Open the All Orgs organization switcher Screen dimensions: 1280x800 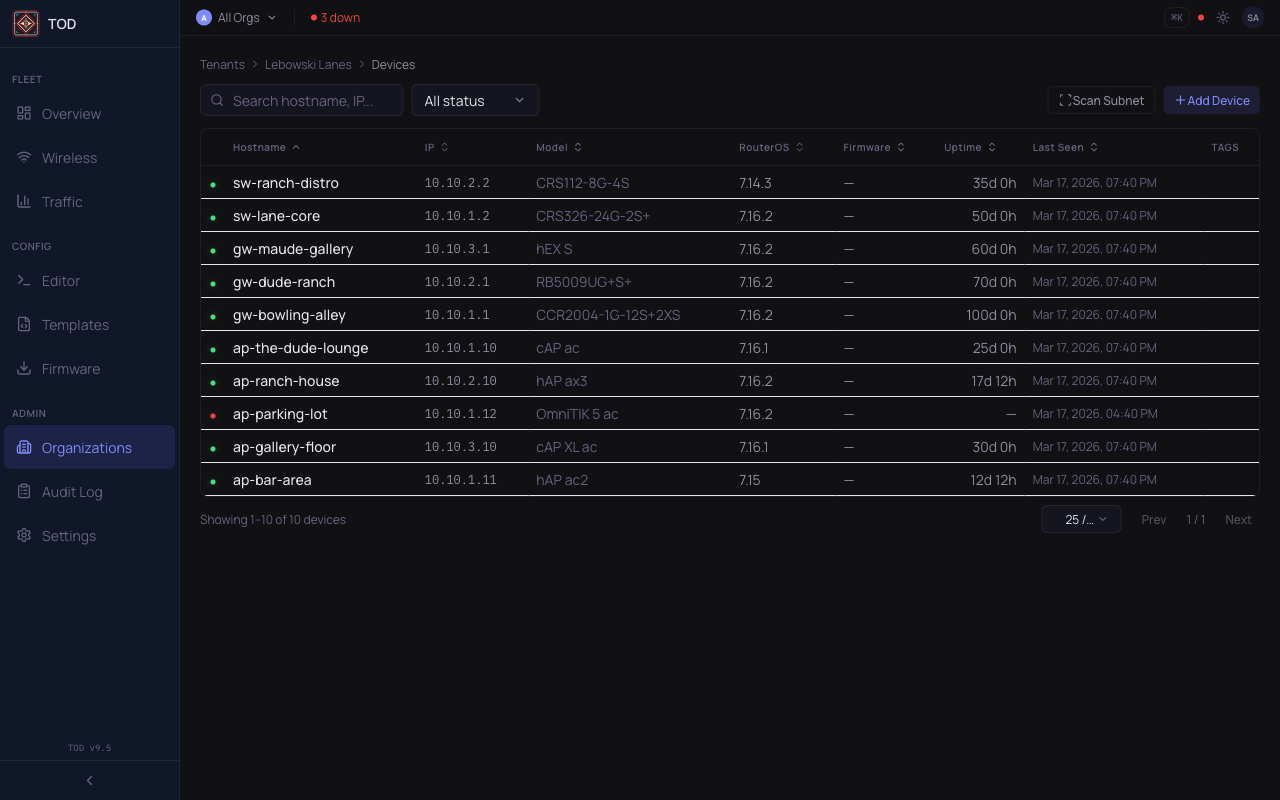237,17
